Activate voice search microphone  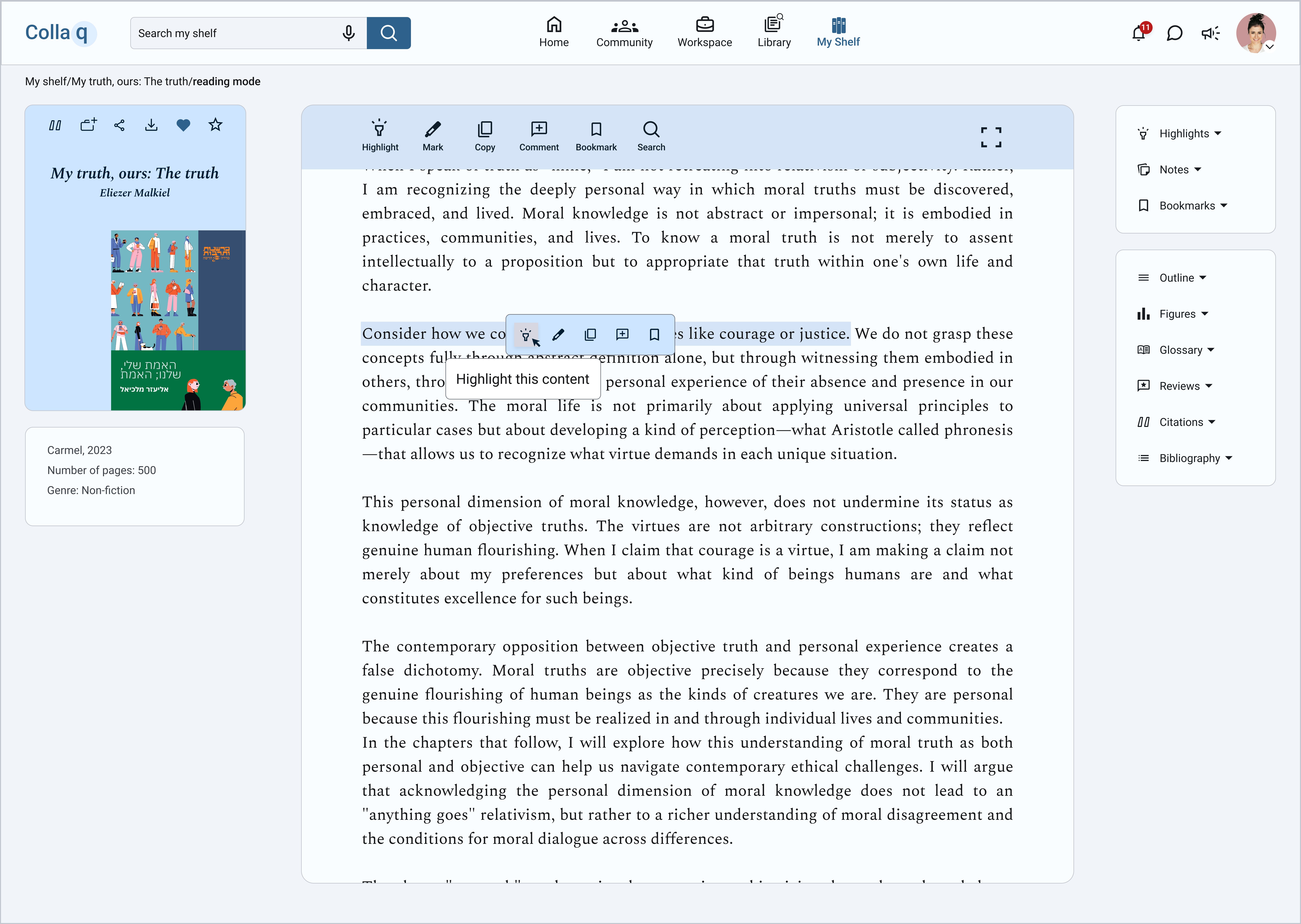click(x=349, y=33)
